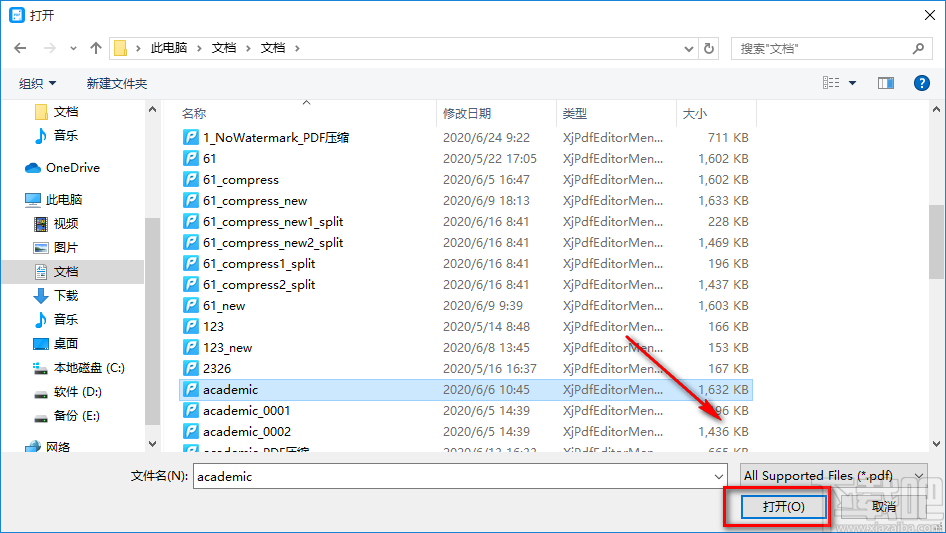This screenshot has width=946, height=533.
Task: Open the recent locations dropdown arrow
Action: pyautogui.click(x=73, y=48)
